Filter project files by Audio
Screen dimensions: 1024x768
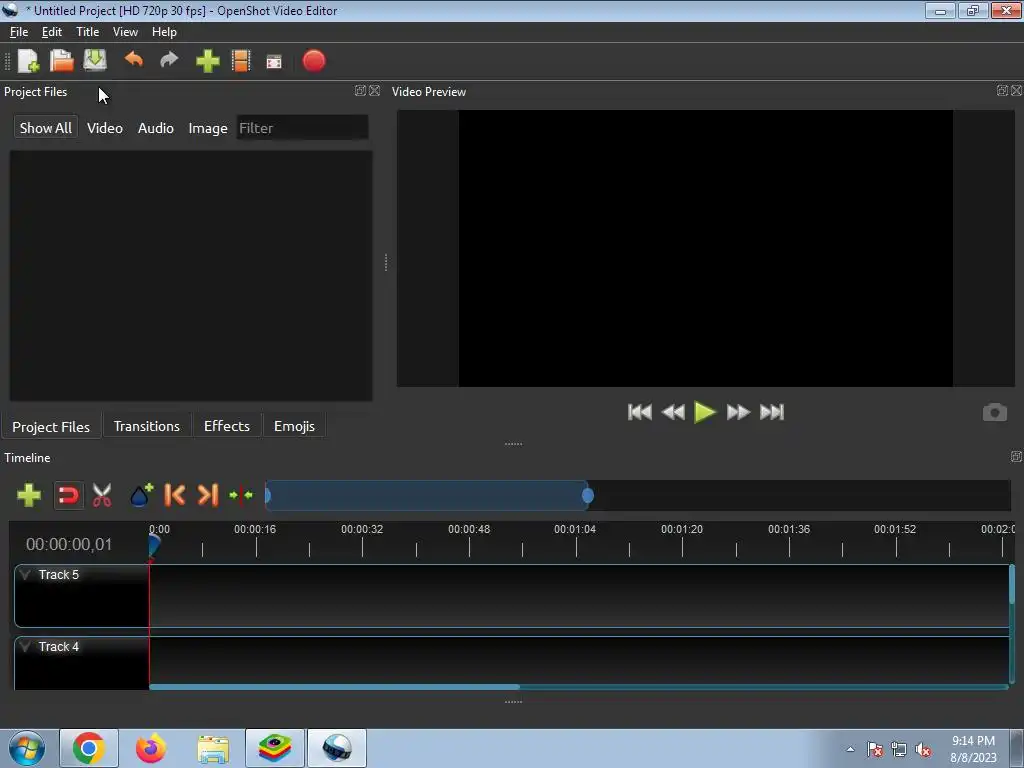pos(155,128)
